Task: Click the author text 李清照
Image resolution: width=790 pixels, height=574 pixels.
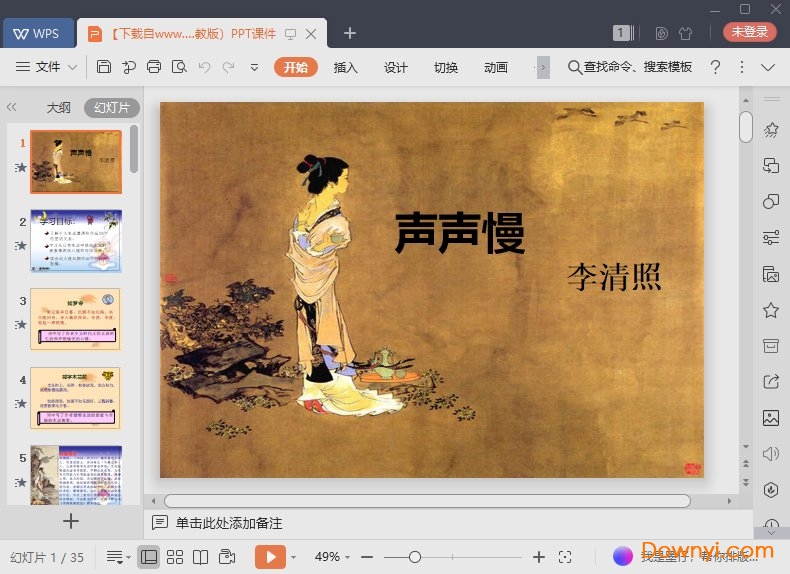Action: [x=614, y=277]
